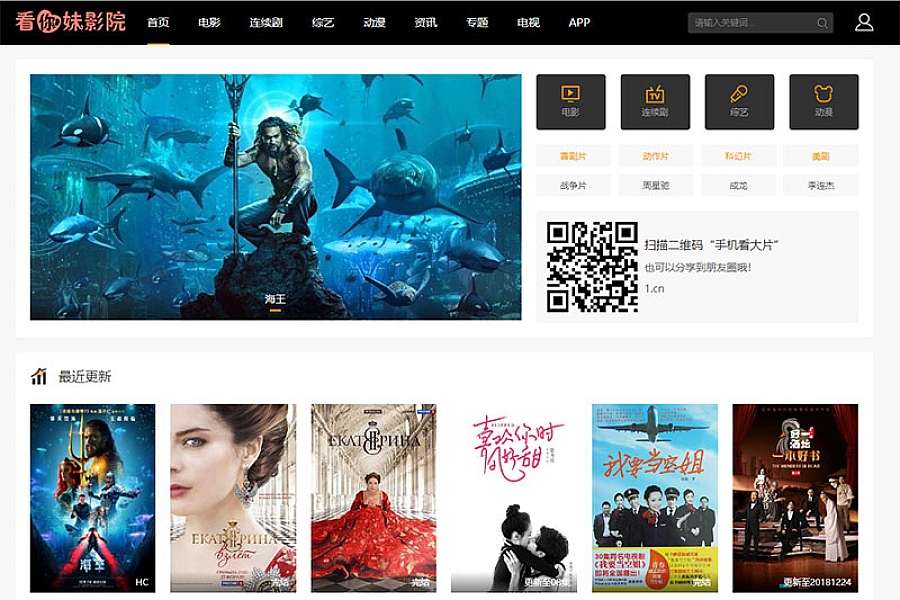Image resolution: width=900 pixels, height=600 pixels.
Task: Click the orange slide indicator under 海王
Action: [276, 311]
